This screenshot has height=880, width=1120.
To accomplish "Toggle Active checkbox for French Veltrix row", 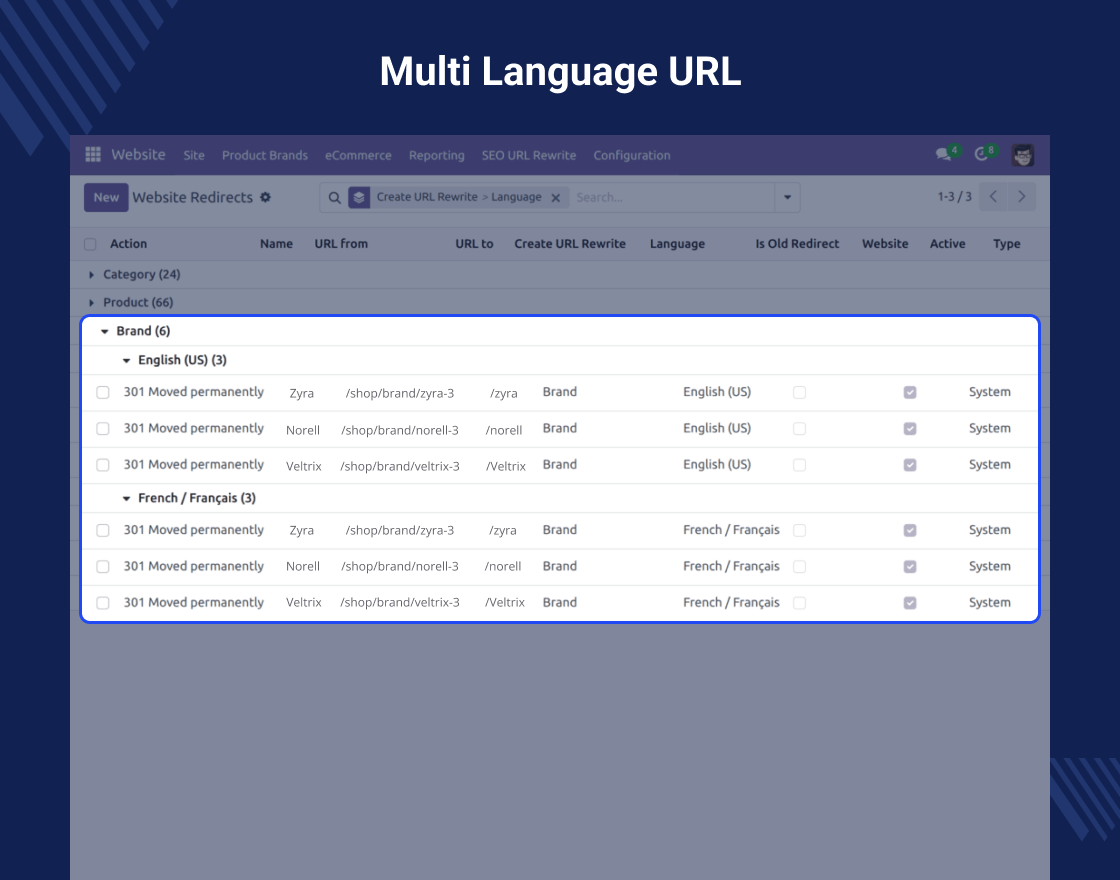I will tap(910, 603).
